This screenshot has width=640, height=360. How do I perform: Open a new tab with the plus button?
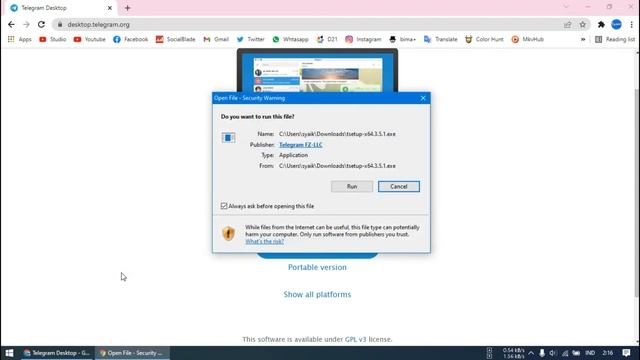tap(127, 8)
